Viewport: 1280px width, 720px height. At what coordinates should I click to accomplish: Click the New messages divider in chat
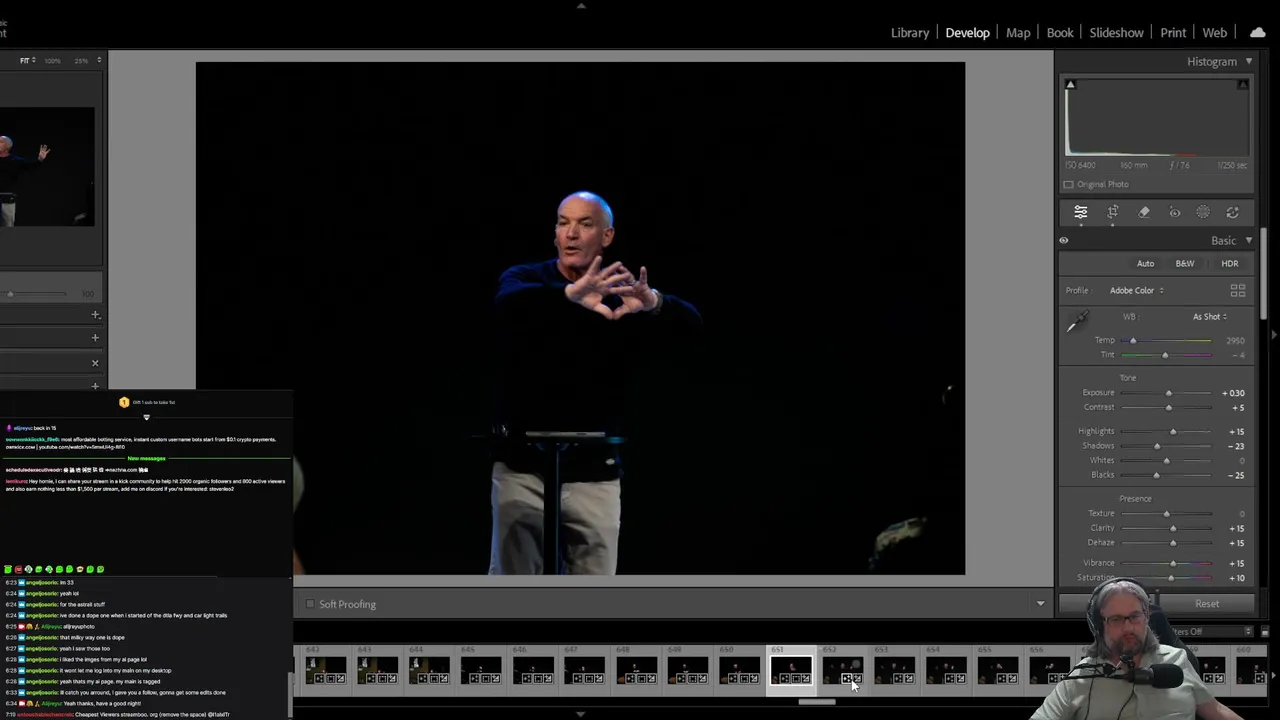tap(146, 458)
